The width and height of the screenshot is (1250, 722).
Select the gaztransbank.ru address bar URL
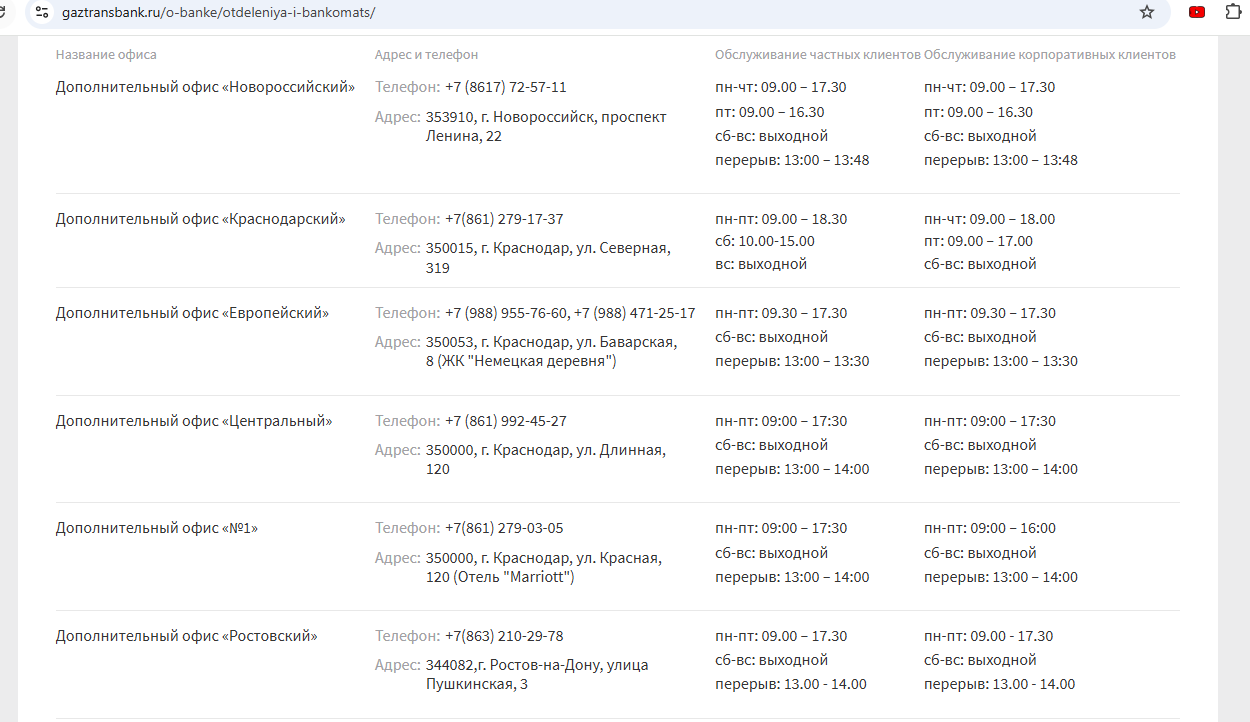[218, 13]
